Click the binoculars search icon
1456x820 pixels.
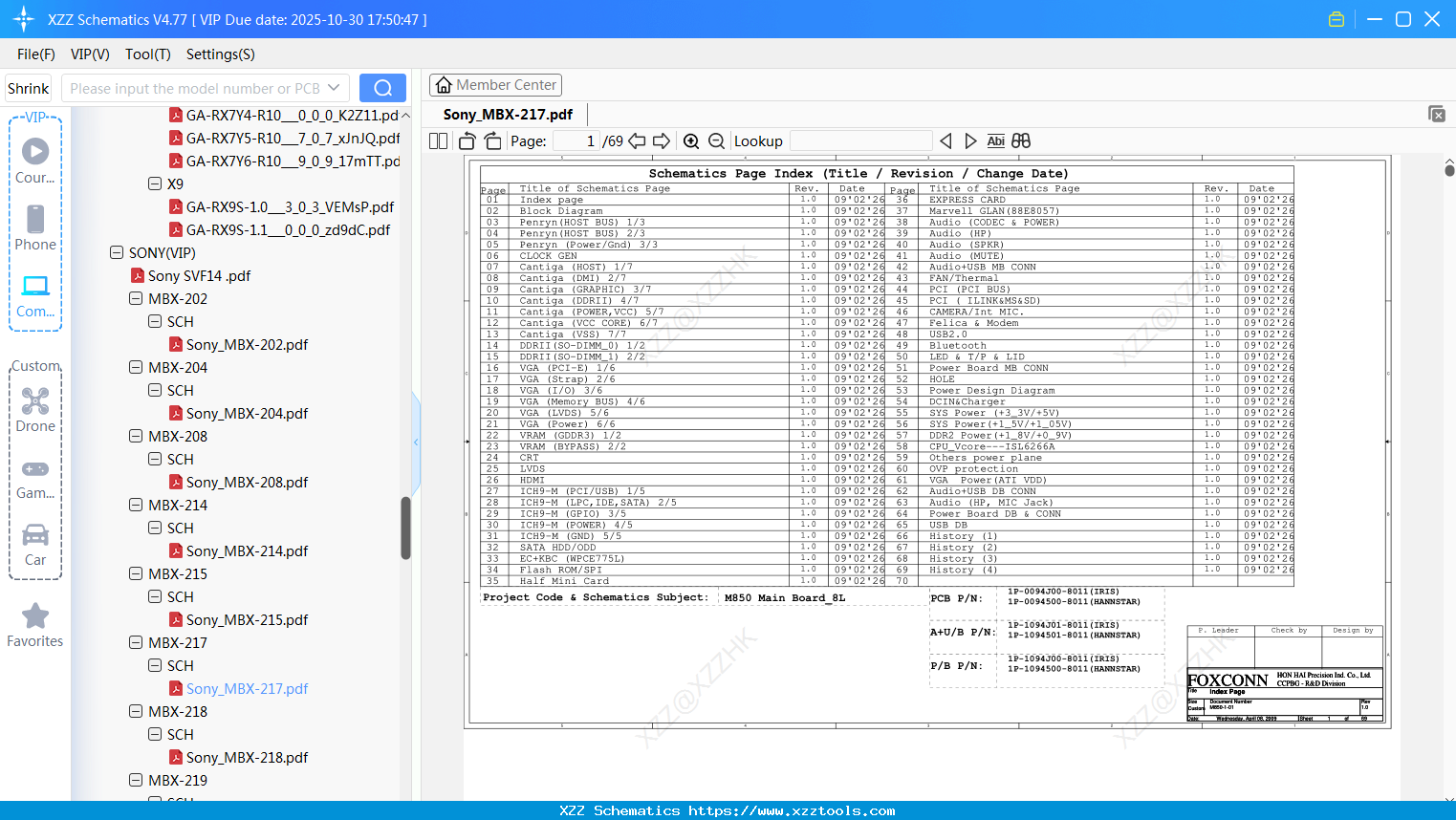pyautogui.click(x=1021, y=141)
